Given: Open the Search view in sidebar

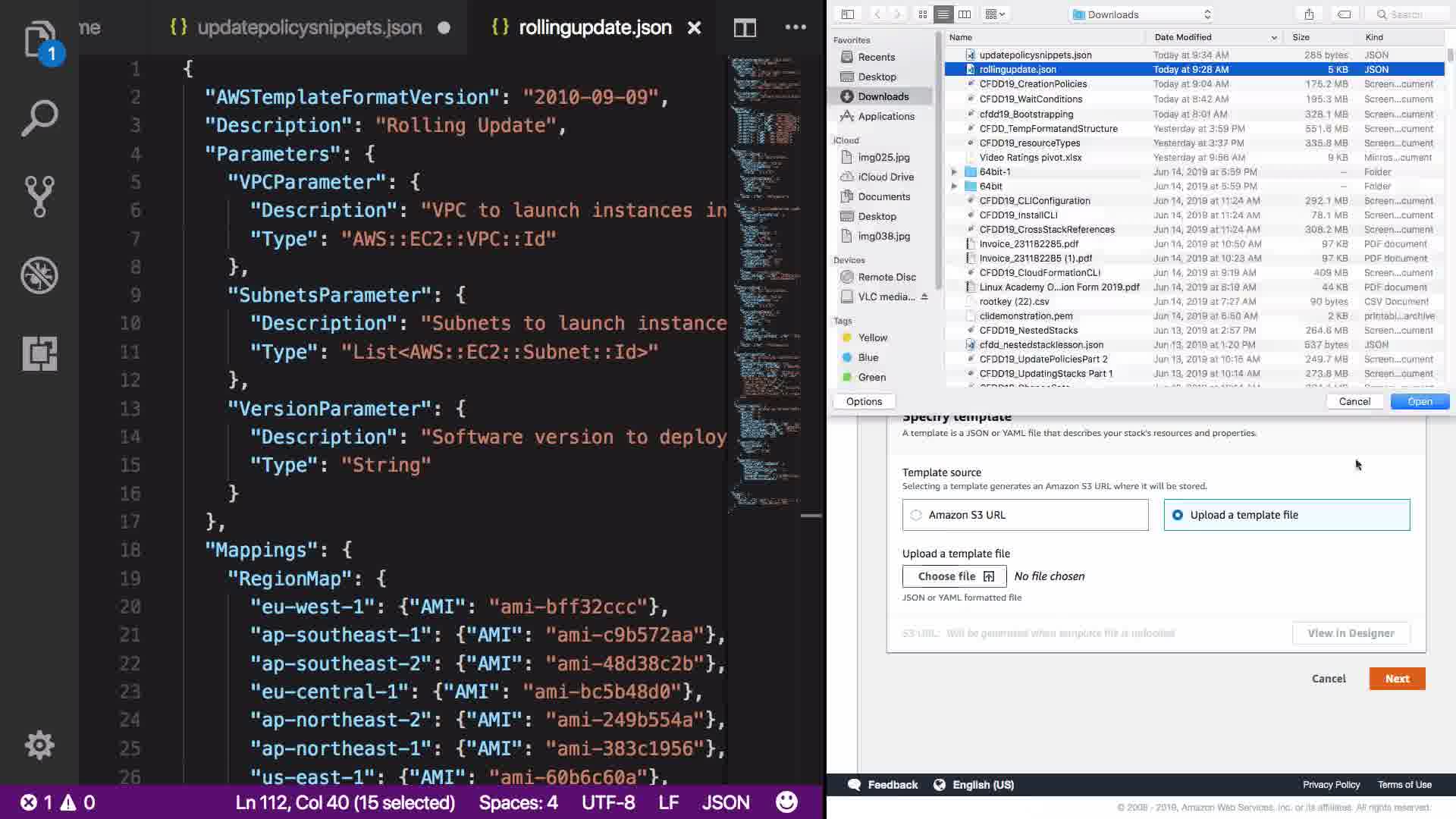Looking at the screenshot, I should pos(39,118).
